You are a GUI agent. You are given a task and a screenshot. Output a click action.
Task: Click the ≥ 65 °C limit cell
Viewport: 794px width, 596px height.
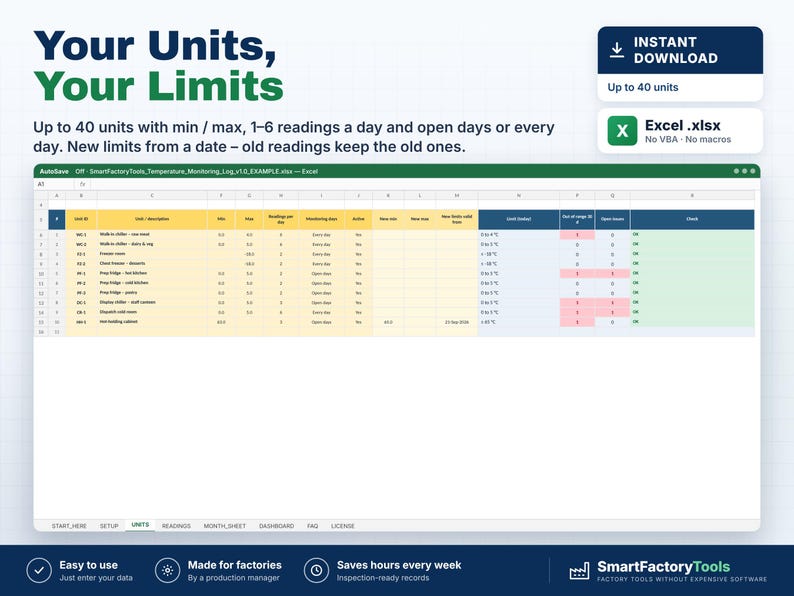click(x=519, y=322)
